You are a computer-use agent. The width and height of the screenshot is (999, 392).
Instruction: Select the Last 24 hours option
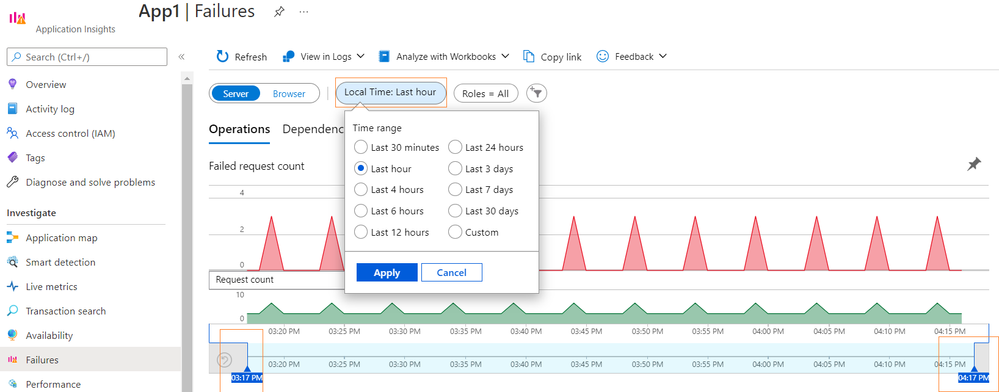pyautogui.click(x=455, y=147)
